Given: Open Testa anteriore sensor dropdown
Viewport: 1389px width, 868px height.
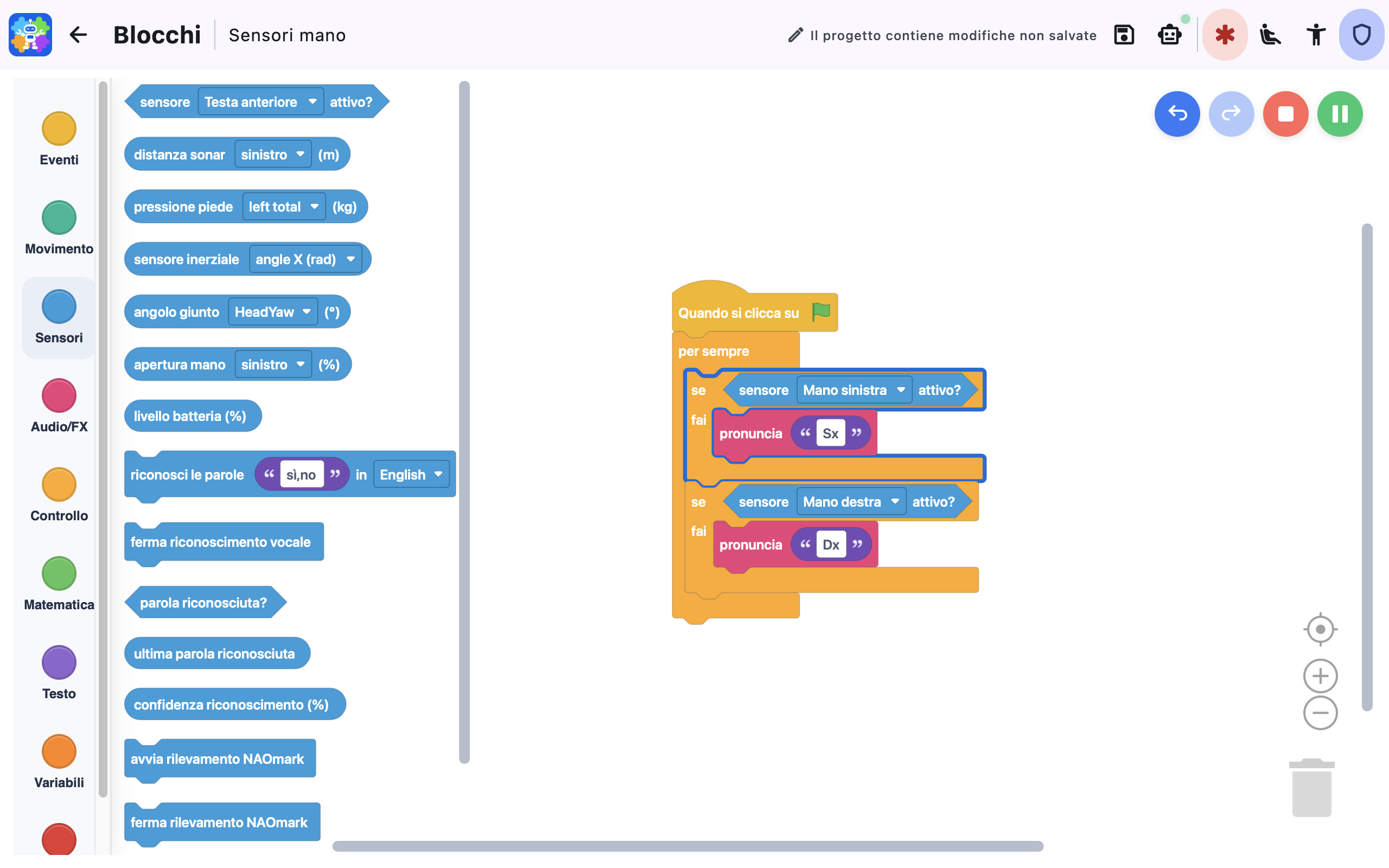Looking at the screenshot, I should coord(260,101).
